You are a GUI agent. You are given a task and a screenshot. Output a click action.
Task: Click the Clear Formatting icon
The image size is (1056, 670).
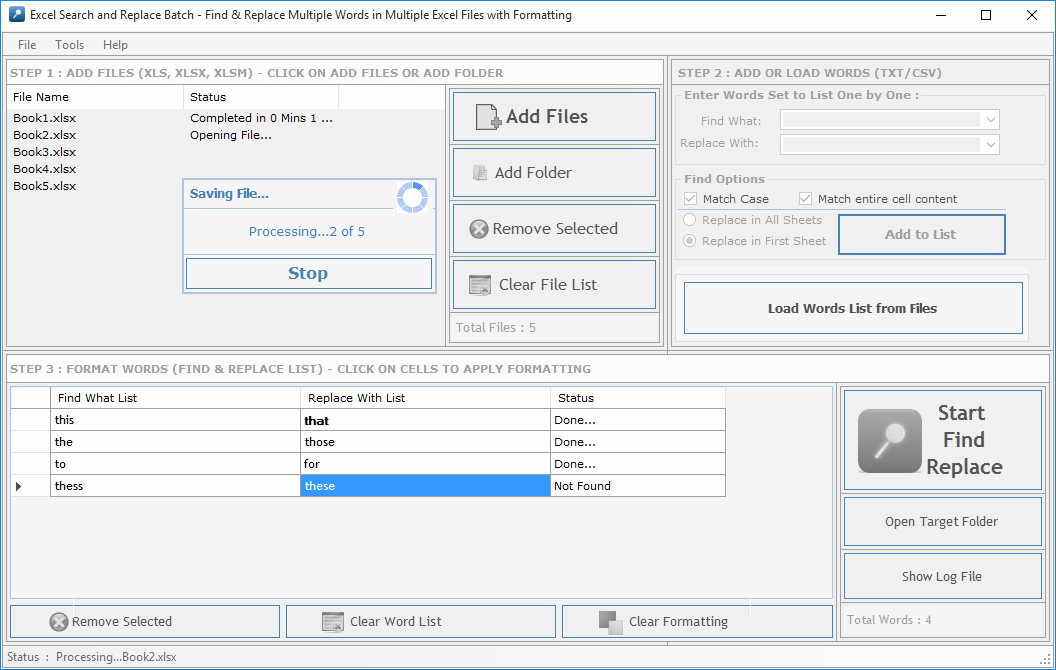point(610,622)
